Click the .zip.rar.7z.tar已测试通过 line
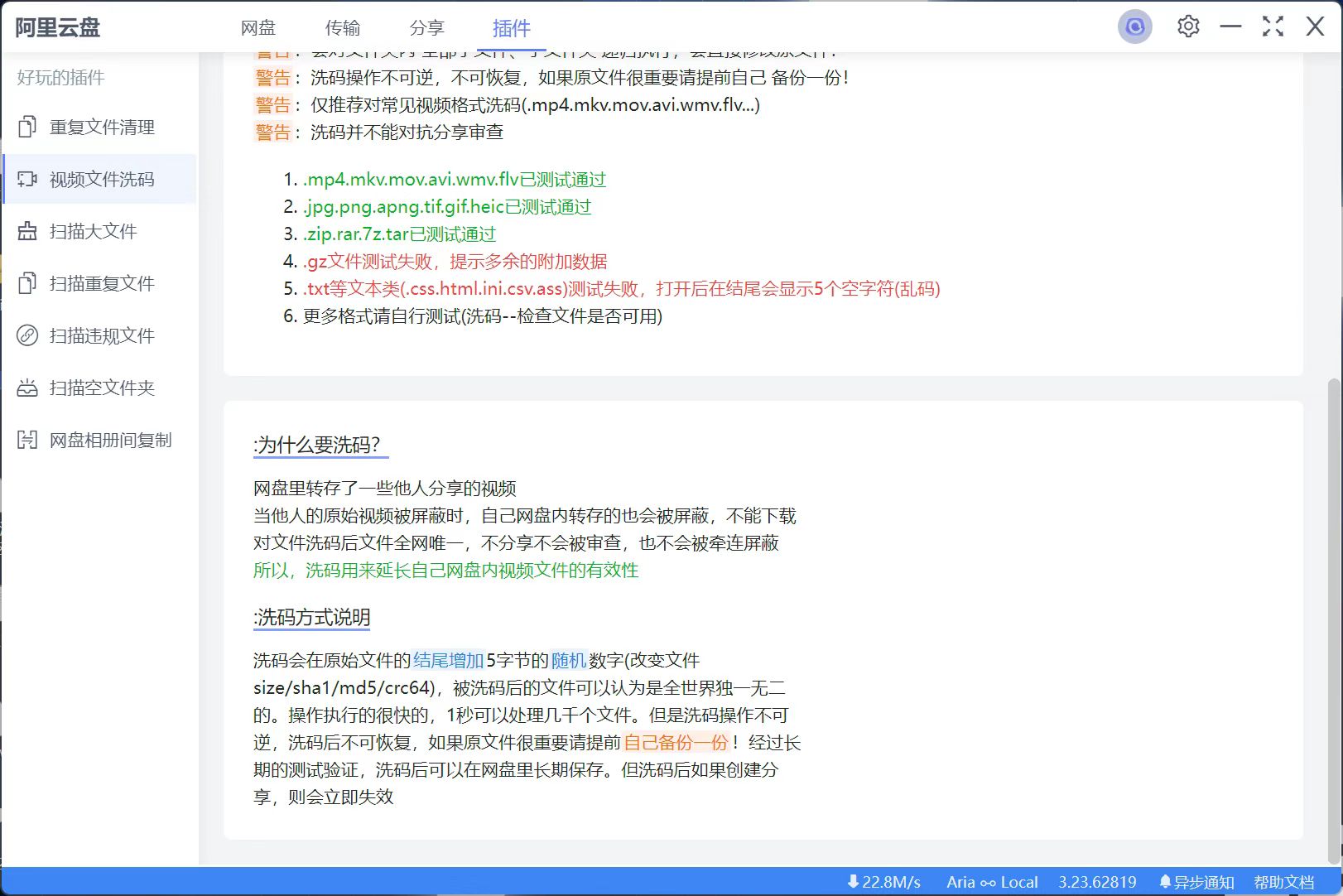This screenshot has width=1343, height=896. tap(399, 234)
